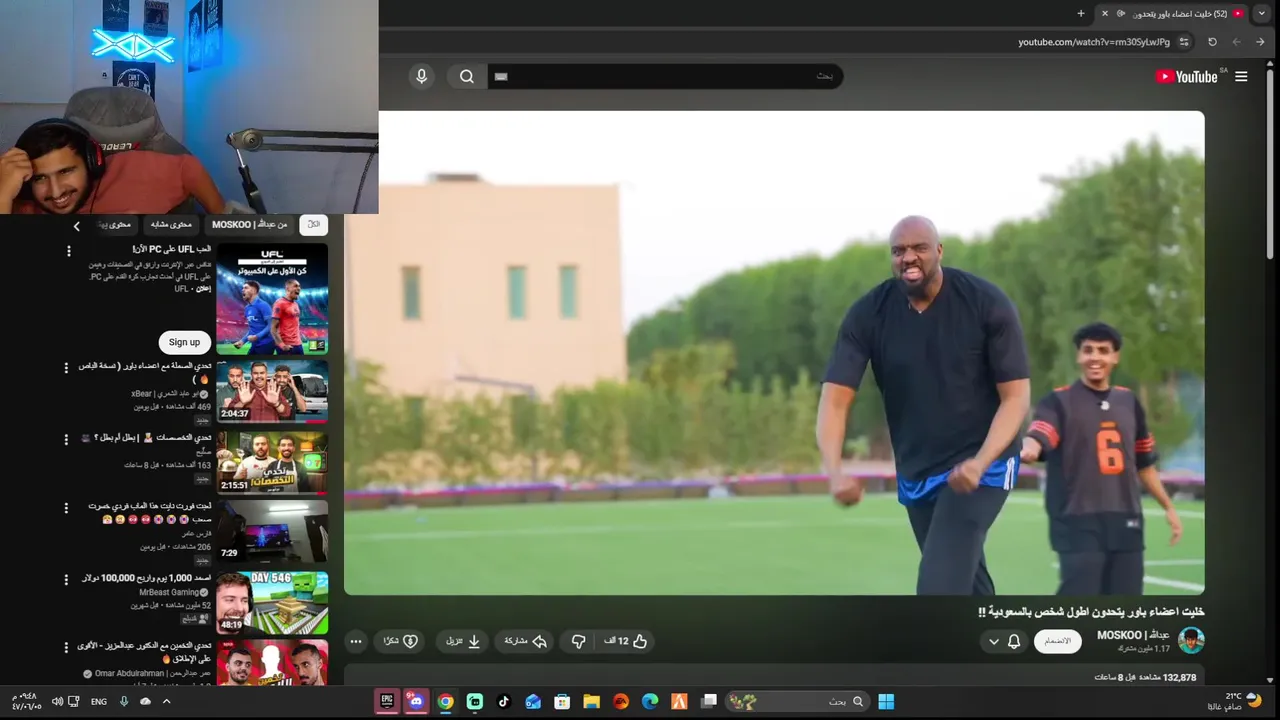The width and height of the screenshot is (1280, 720).
Task: Show more filter chips with chevron arrow
Action: tap(76, 226)
